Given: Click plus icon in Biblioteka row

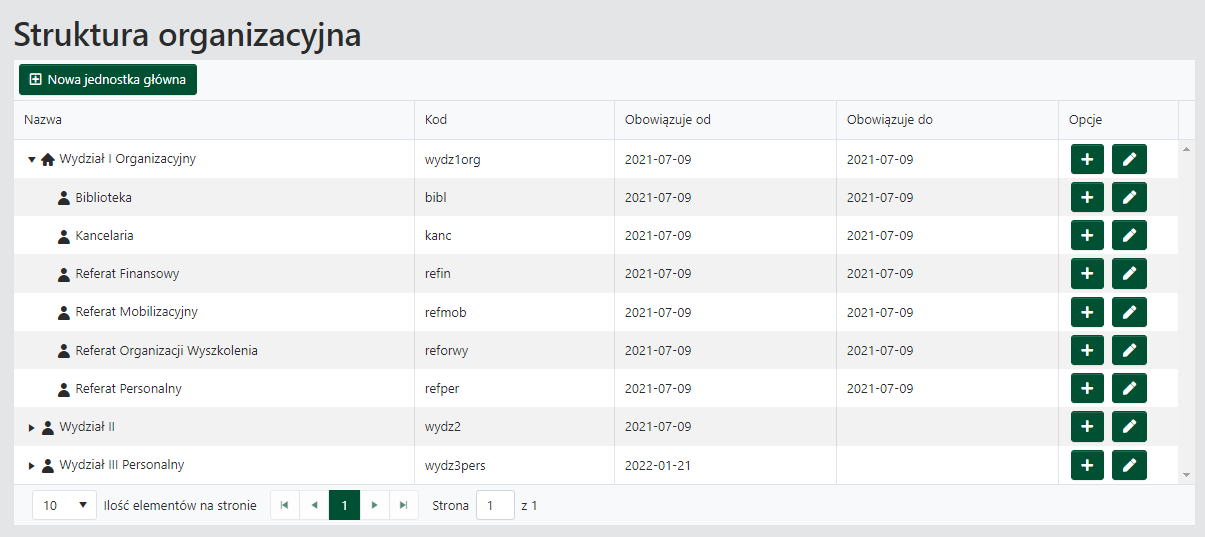Looking at the screenshot, I should pyautogui.click(x=1087, y=198).
